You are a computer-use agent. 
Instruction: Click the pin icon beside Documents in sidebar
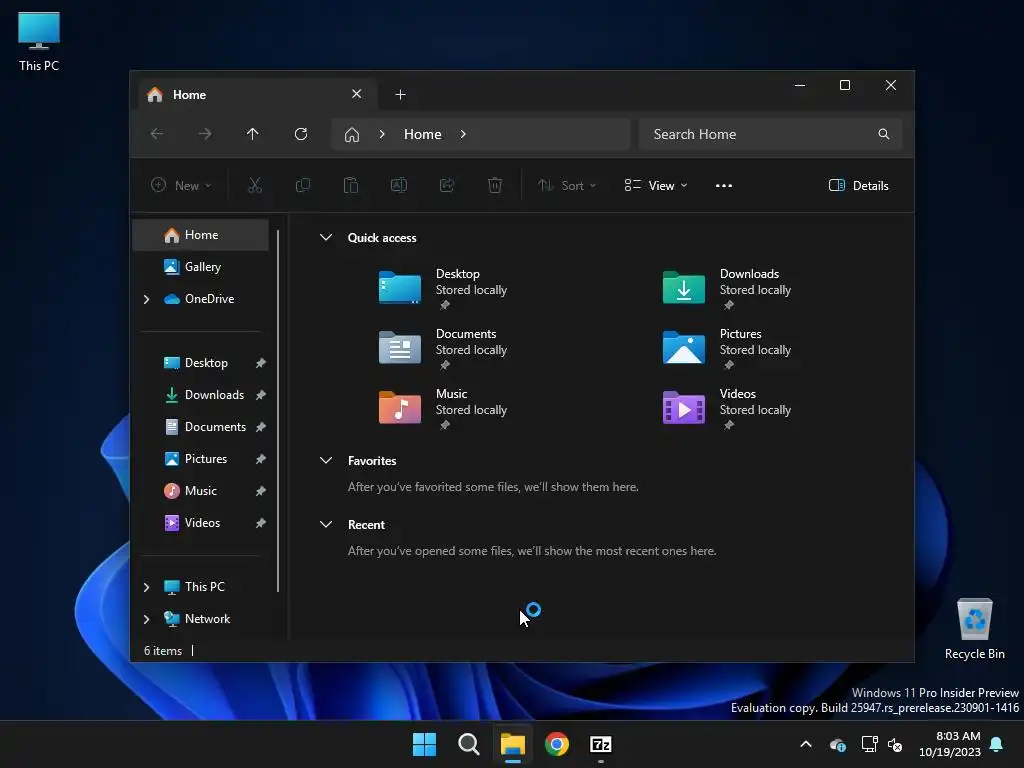pyautogui.click(x=261, y=427)
